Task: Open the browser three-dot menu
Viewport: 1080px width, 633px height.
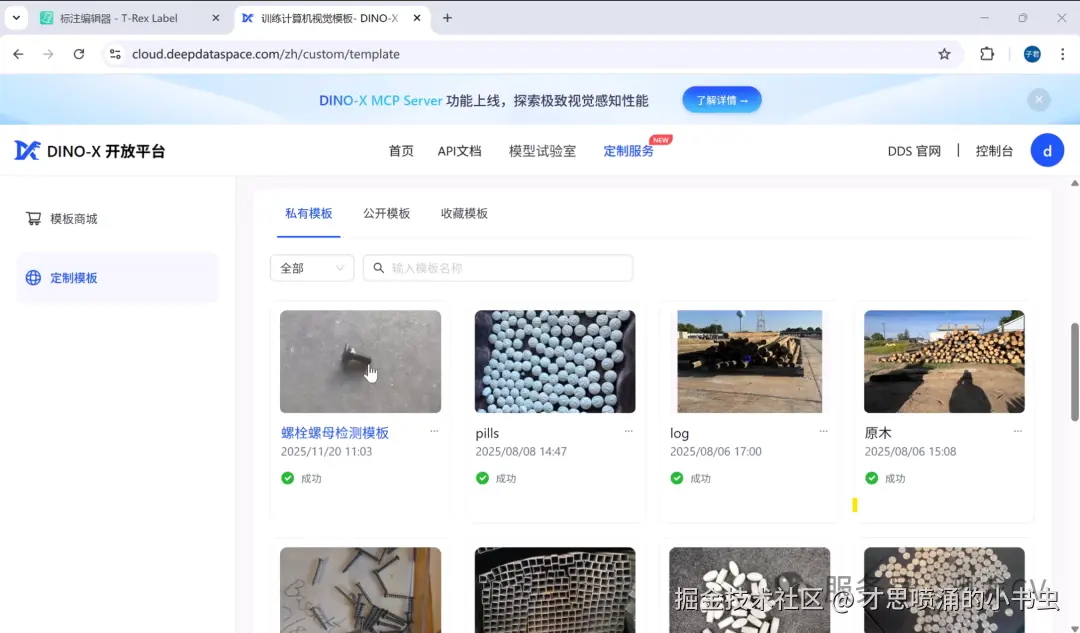Action: [1063, 54]
